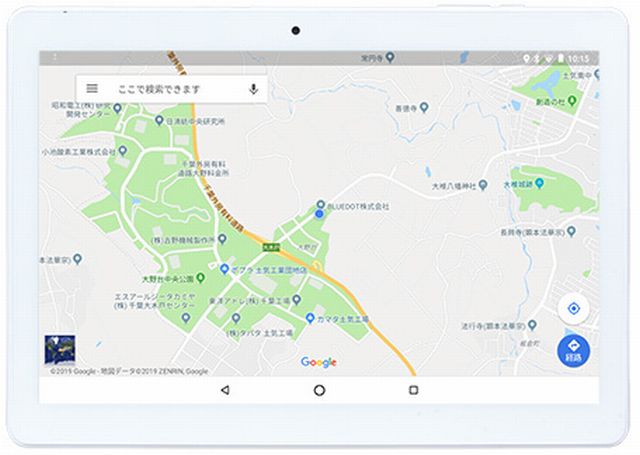The image size is (640, 455).
Task: Select the 常円寺 pin near top
Action: (x=390, y=57)
